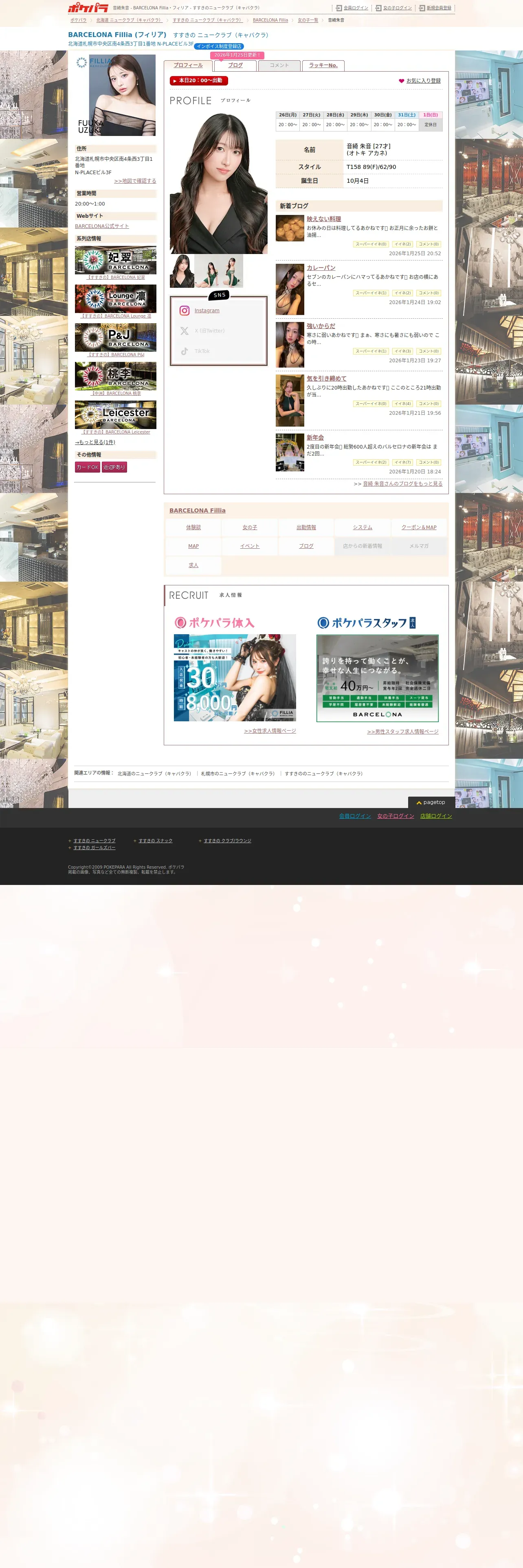523x1568 pixels.
Task: Click the Pokepara logo at top left
Action: (x=88, y=8)
